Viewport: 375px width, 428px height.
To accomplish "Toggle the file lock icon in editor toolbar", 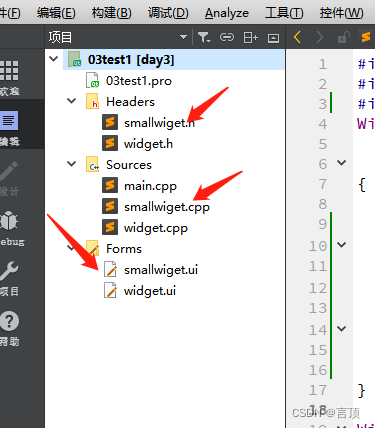I will point(344,37).
